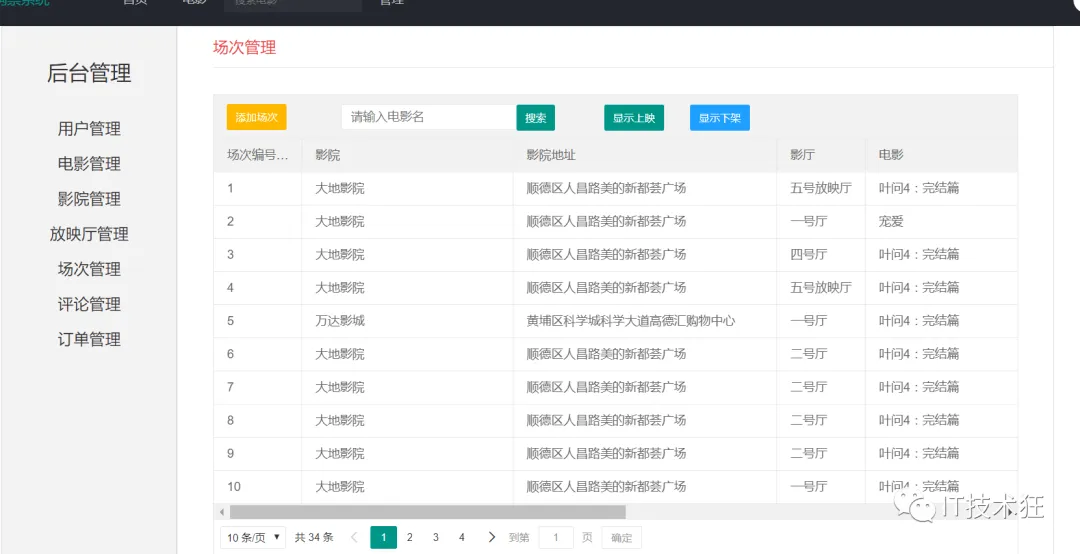Open the 10条/页 page size dropdown

(253, 537)
